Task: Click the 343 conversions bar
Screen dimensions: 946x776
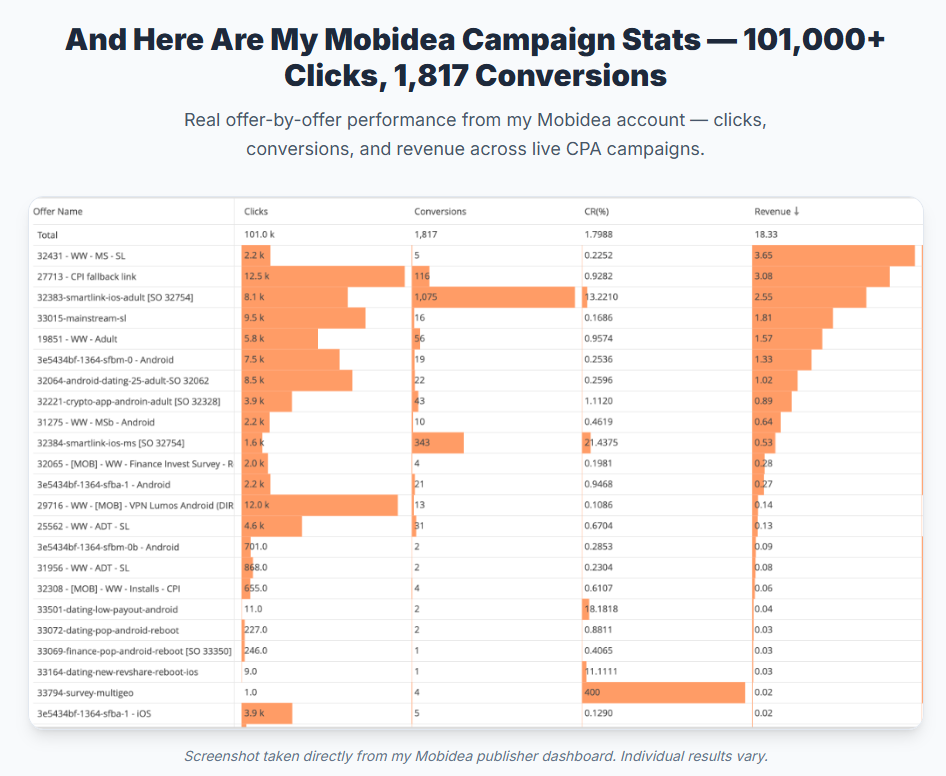Action: pos(438,443)
